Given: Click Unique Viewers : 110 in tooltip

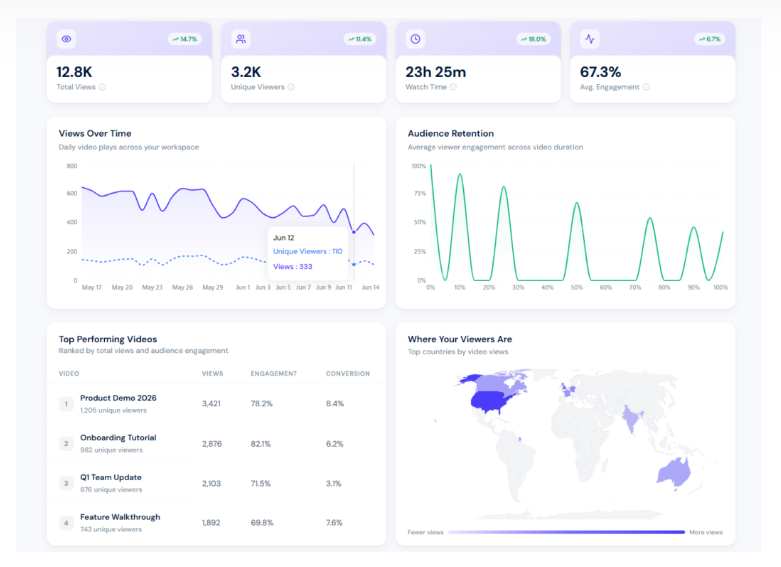Looking at the screenshot, I should pyautogui.click(x=307, y=252).
